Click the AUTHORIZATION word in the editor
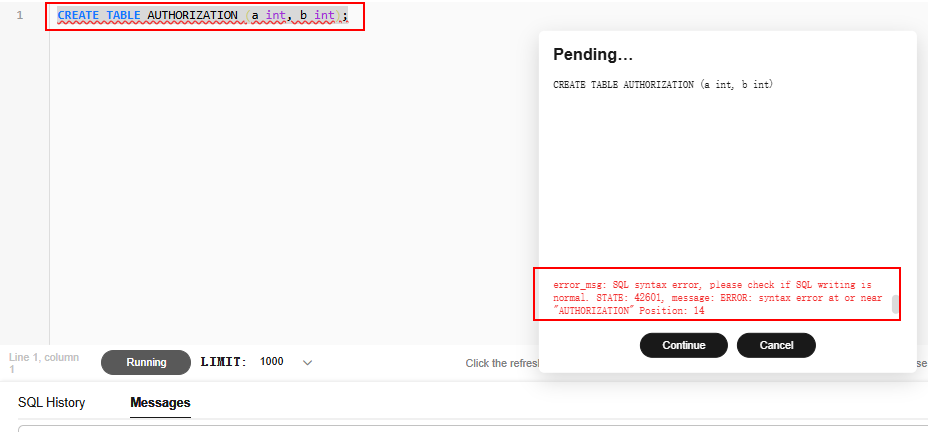928x432 pixels. click(192, 15)
